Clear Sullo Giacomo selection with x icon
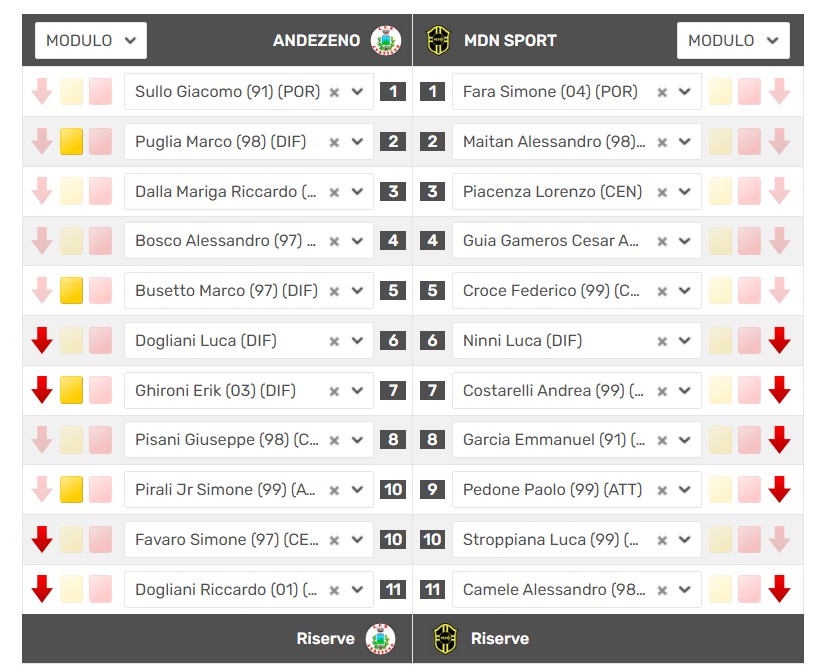Screen dimensions: 836x665 [x=334, y=92]
